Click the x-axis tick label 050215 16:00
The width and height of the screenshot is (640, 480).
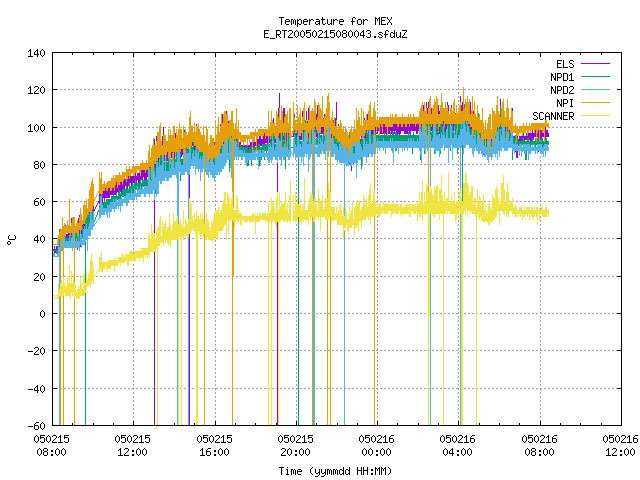214,446
